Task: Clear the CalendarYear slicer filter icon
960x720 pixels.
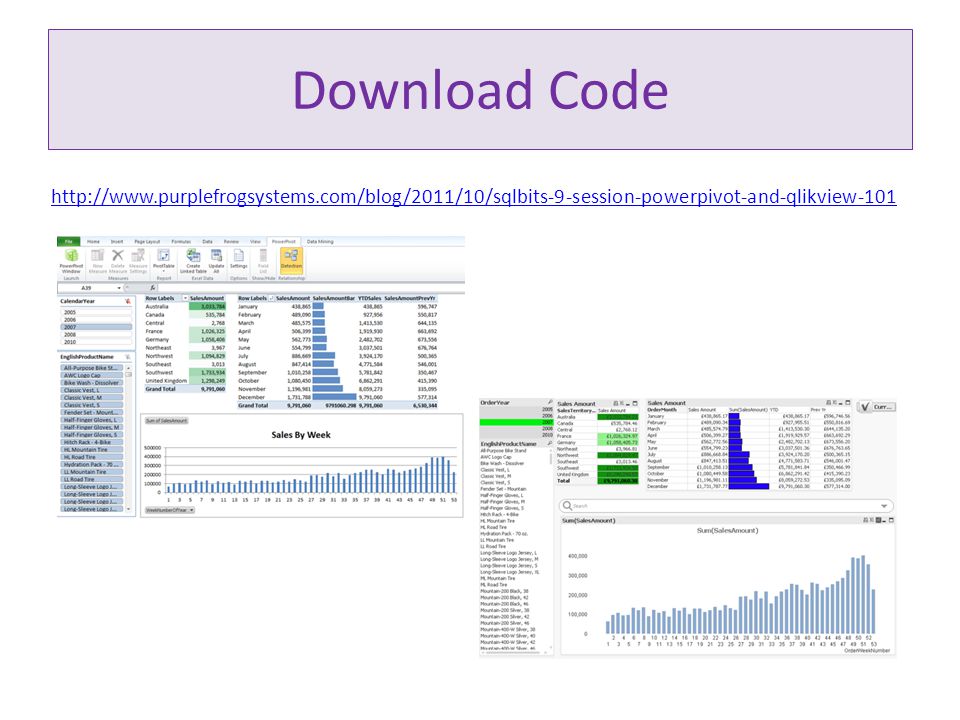Action: (127, 301)
